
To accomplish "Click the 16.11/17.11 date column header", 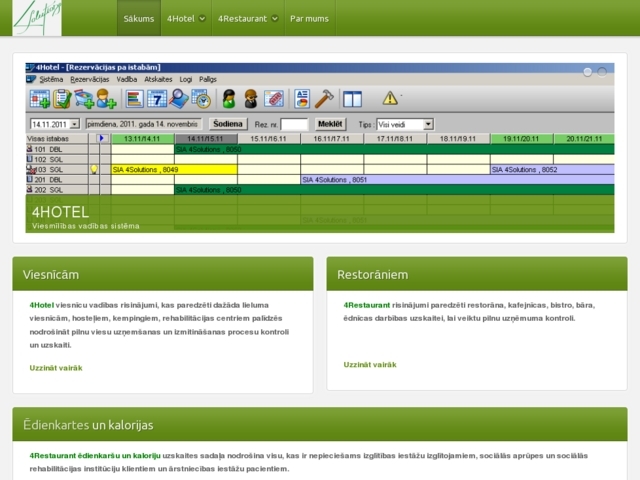I will coord(332,139).
